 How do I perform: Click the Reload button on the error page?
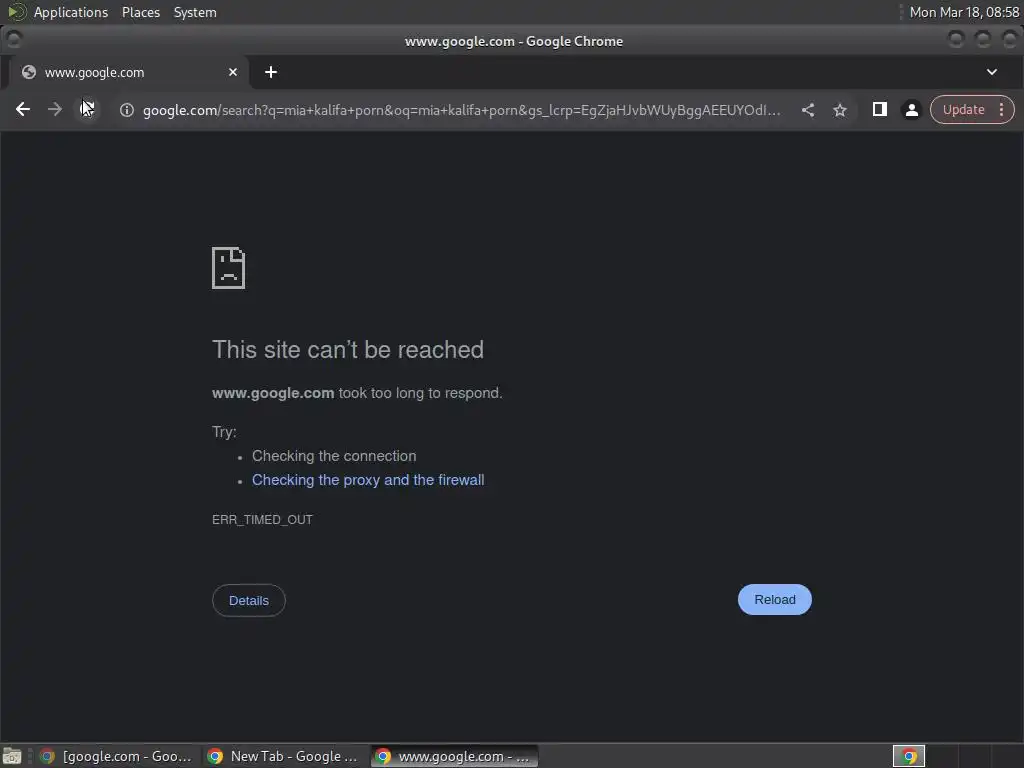point(775,600)
